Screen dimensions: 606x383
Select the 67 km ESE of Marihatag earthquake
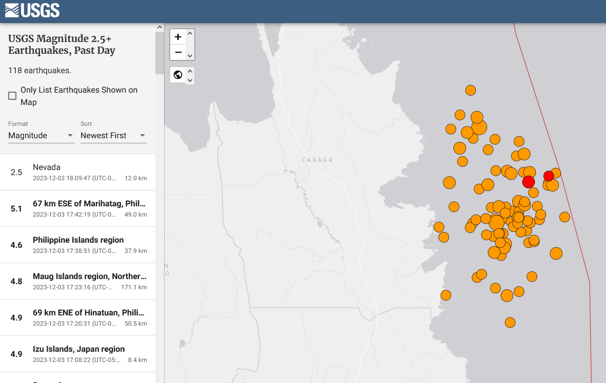pyautogui.click(x=78, y=208)
